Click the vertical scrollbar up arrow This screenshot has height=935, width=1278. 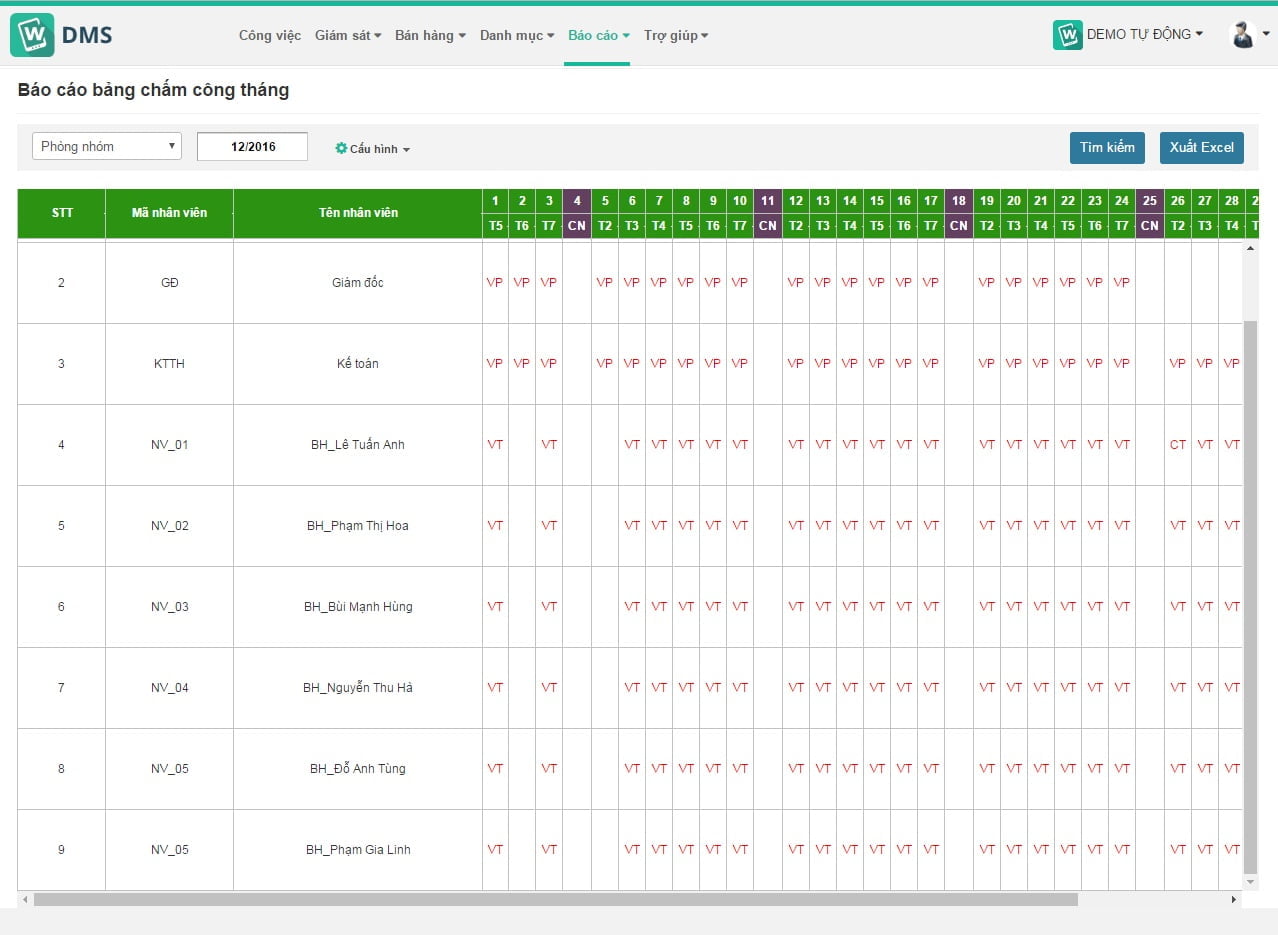pos(1250,247)
